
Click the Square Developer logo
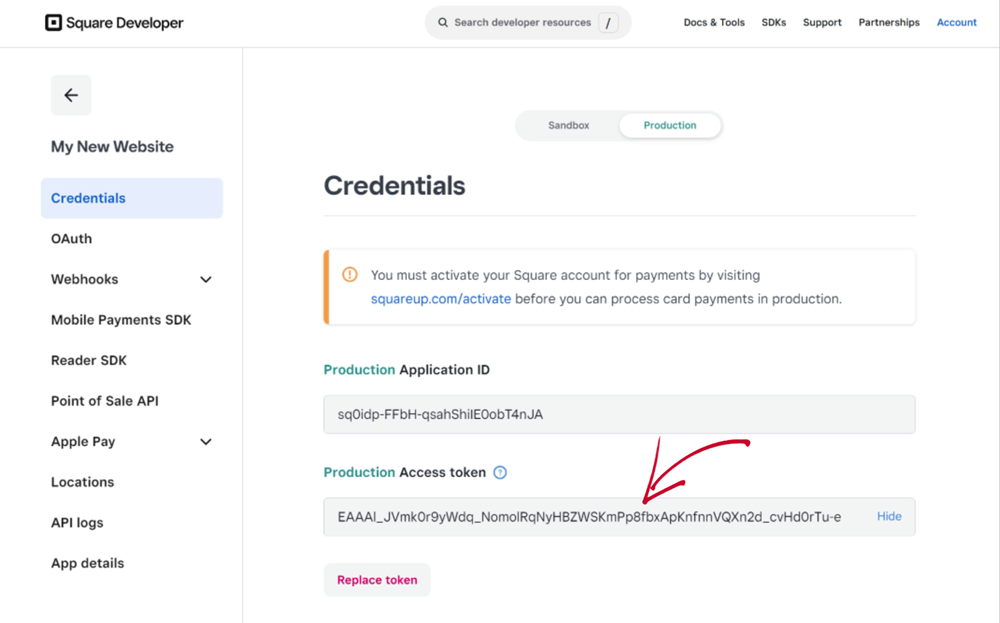point(114,22)
